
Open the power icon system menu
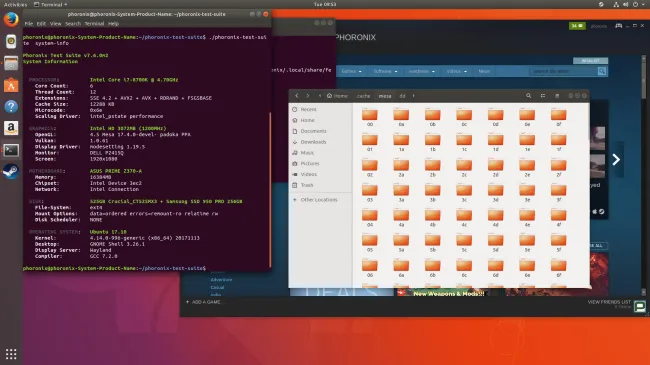pos(635,4)
